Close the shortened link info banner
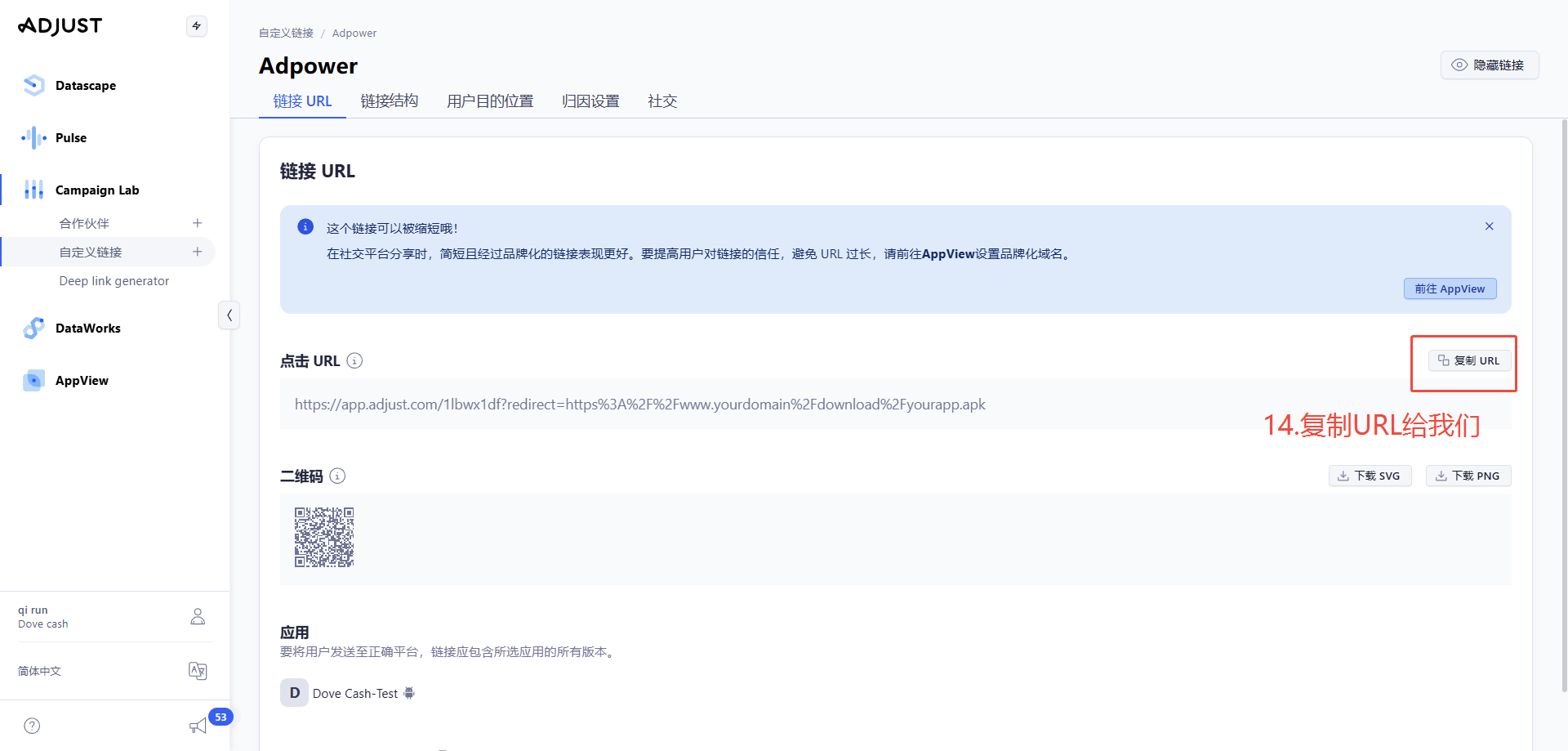The image size is (1568, 751). 1490,226
